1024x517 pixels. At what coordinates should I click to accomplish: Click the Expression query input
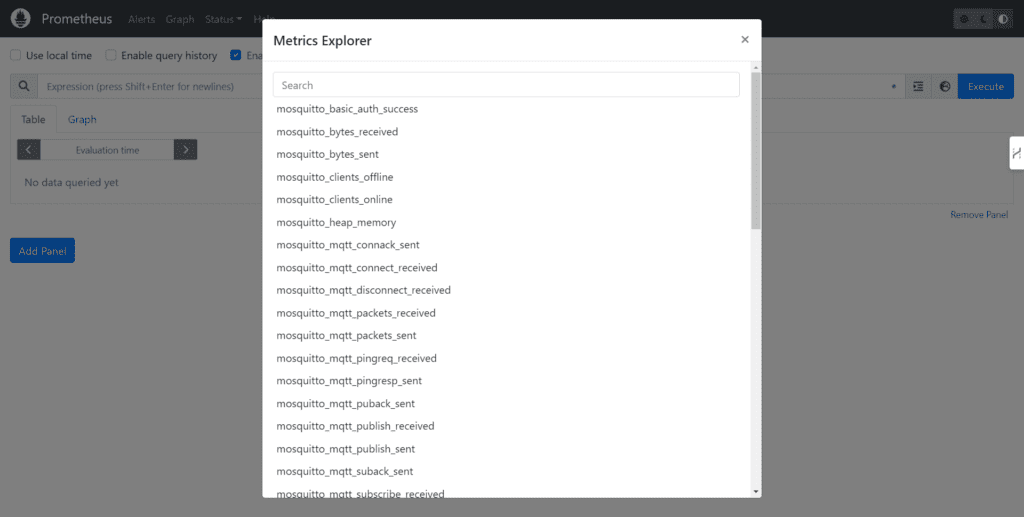click(x=150, y=86)
